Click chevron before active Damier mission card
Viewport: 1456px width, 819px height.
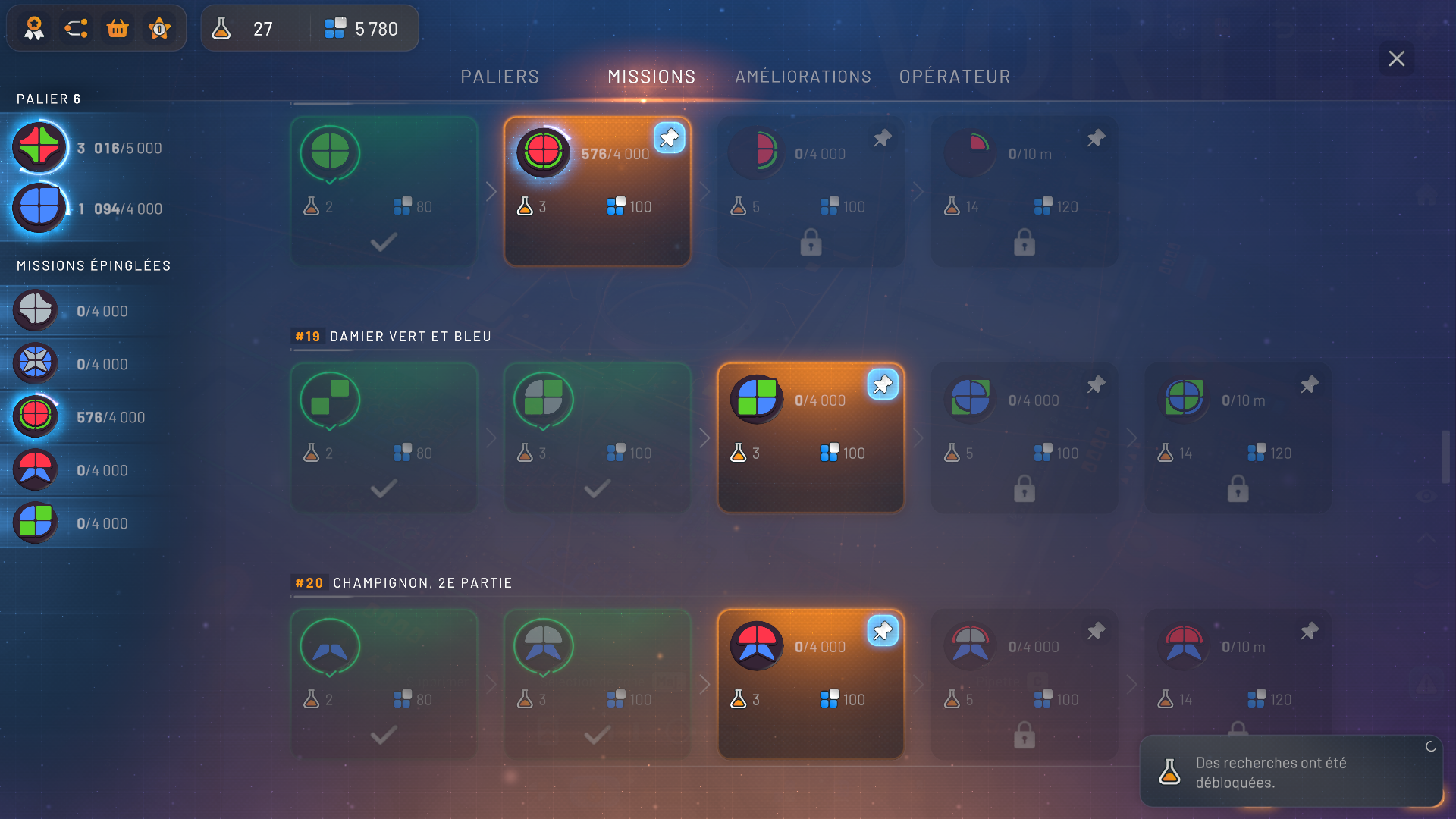tap(704, 438)
